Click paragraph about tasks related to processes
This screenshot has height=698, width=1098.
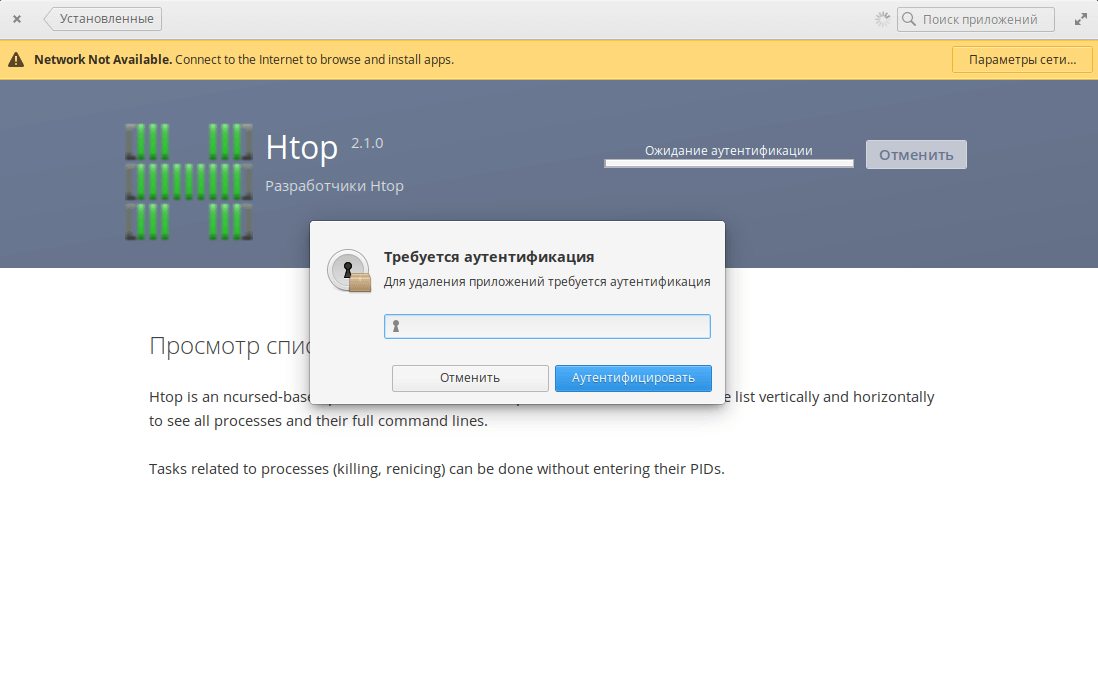[436, 469]
